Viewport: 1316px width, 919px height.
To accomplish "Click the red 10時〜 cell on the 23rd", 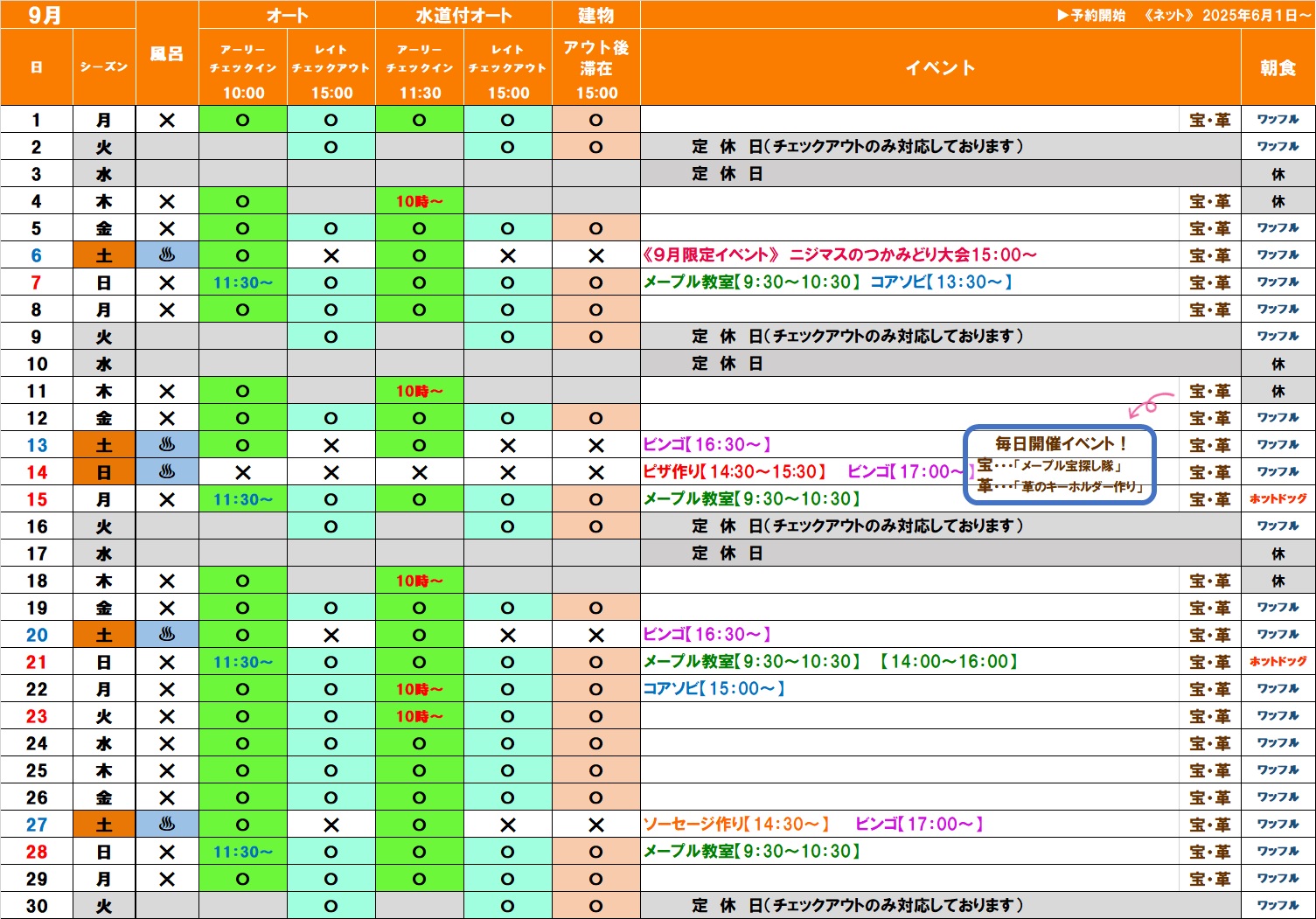I will click(420, 716).
